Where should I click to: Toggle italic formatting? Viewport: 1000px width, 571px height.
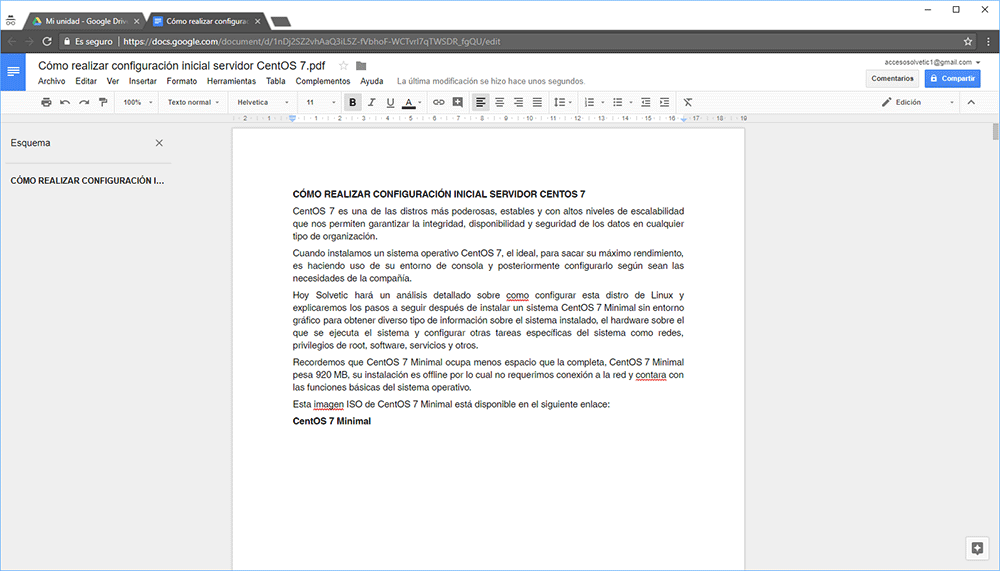click(371, 102)
